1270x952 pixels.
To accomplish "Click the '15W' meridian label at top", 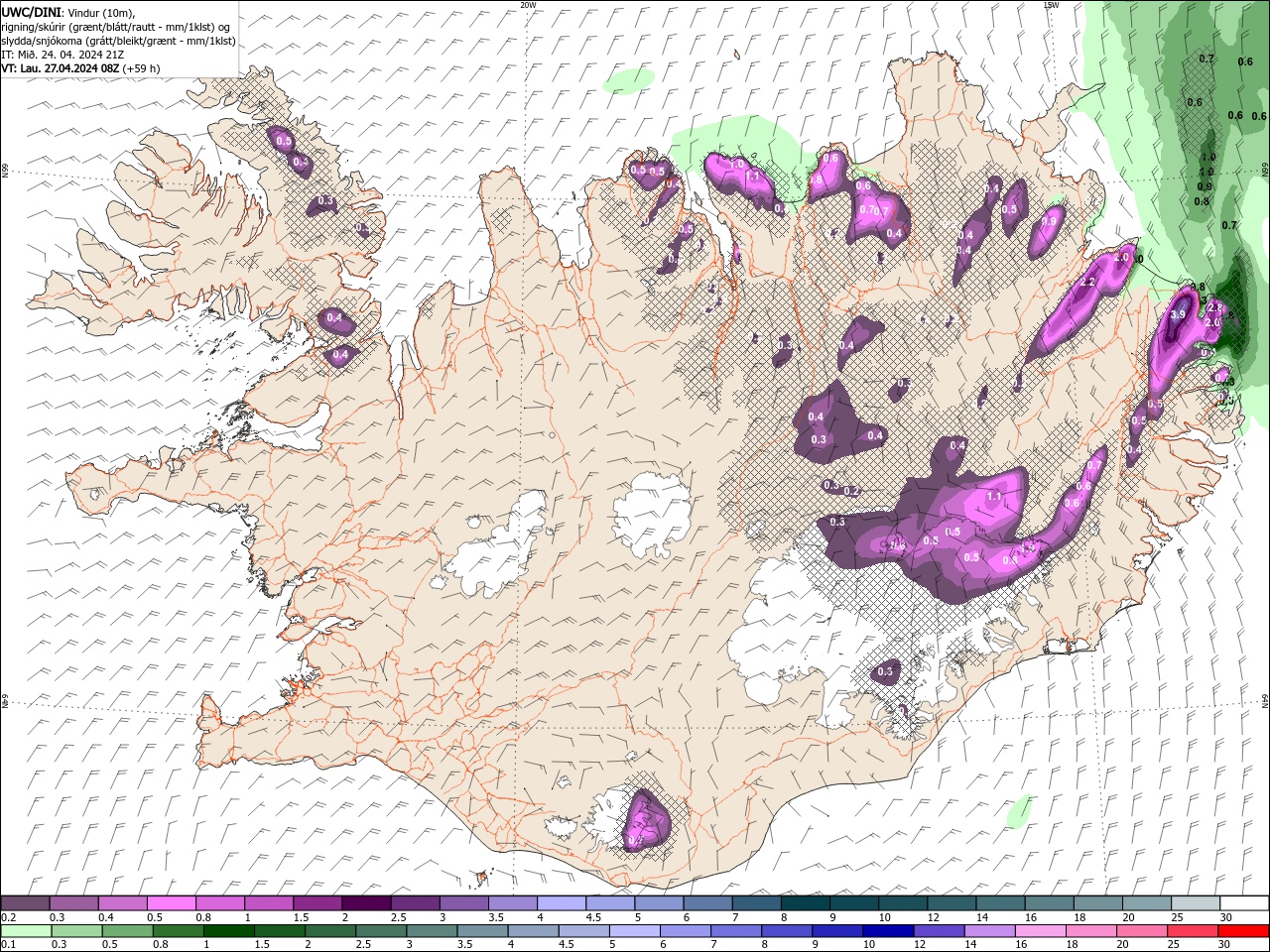I will coord(1051,5).
